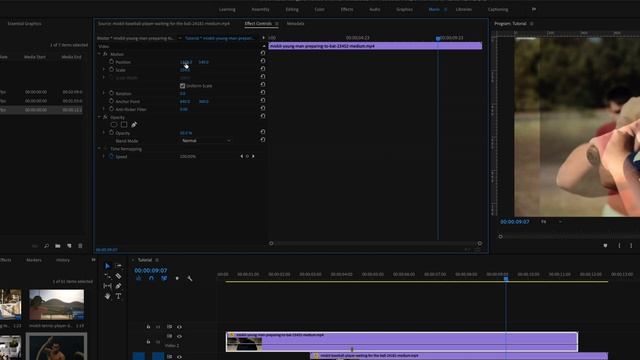Toggle Rotation animation stopwatch

point(111,93)
